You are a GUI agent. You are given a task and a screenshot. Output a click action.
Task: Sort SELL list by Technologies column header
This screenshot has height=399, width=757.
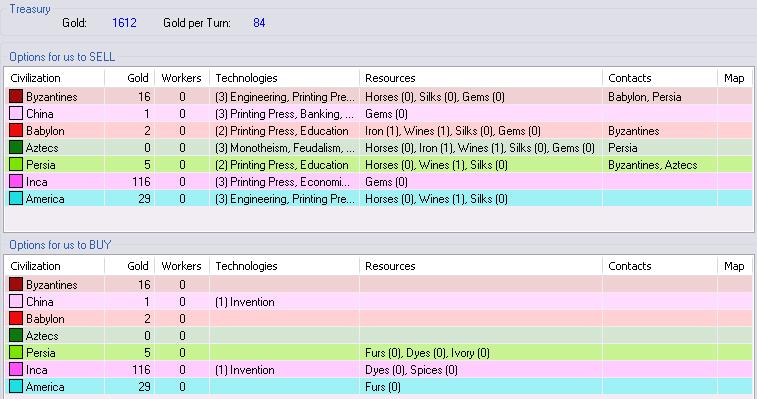[x=284, y=78]
